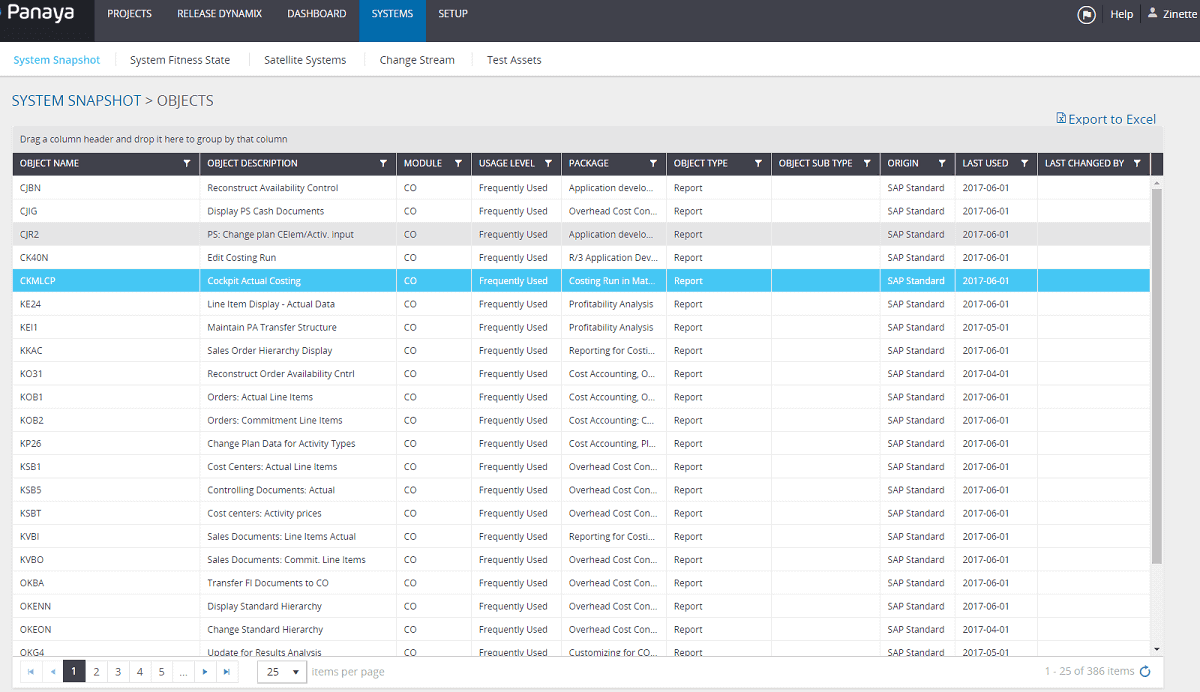Open filter for Last Used column
1200x692 pixels.
1024,163
